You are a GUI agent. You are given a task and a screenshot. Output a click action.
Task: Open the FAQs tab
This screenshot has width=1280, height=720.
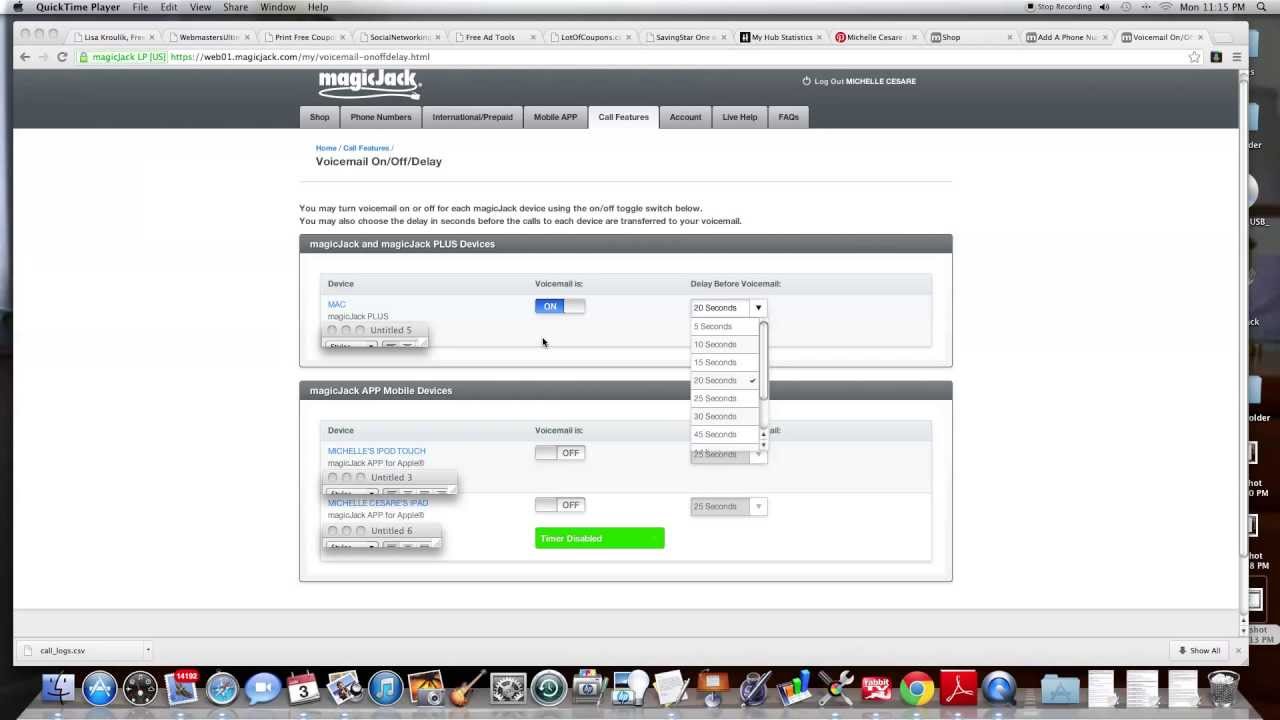pos(789,117)
